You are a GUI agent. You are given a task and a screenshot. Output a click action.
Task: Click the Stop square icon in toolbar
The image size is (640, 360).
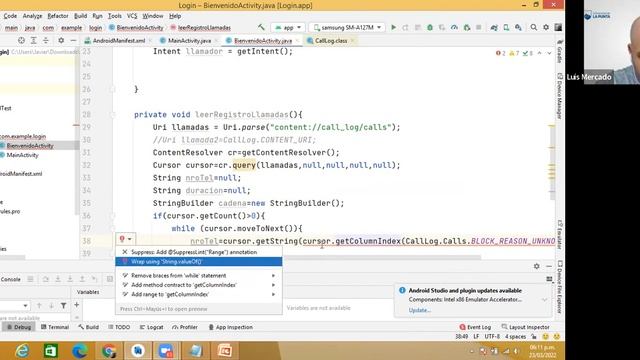click(479, 27)
